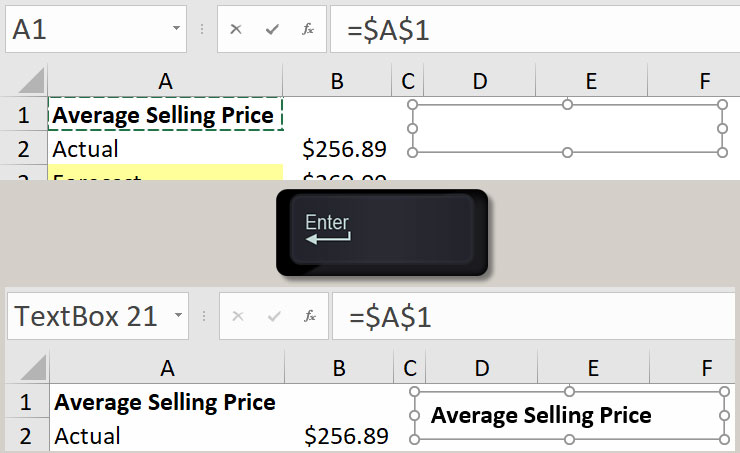
Task: Select column B header in upper sheet
Action: click(x=337, y=81)
